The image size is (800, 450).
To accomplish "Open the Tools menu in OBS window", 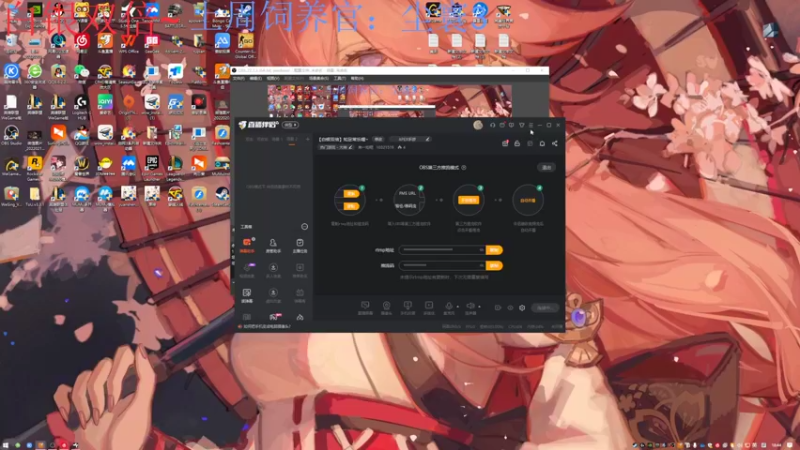I will 339,79.
